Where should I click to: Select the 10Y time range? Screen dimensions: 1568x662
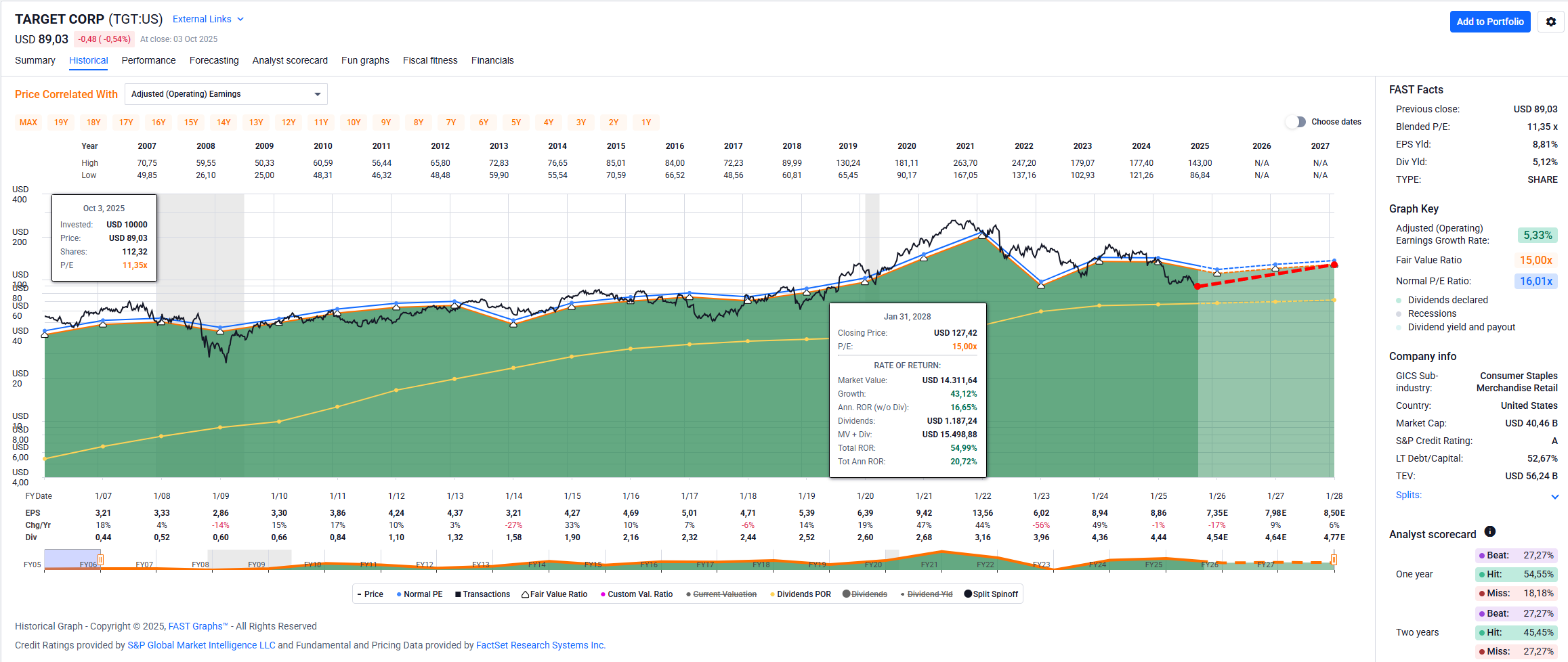(x=354, y=123)
